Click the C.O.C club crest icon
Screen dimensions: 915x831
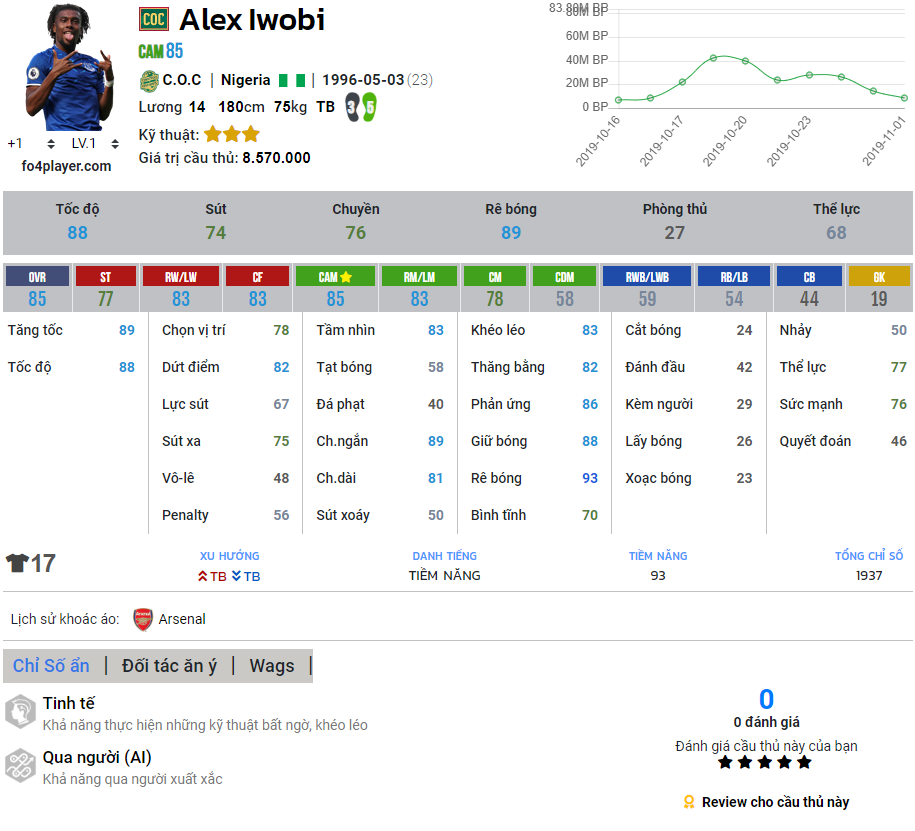149,80
